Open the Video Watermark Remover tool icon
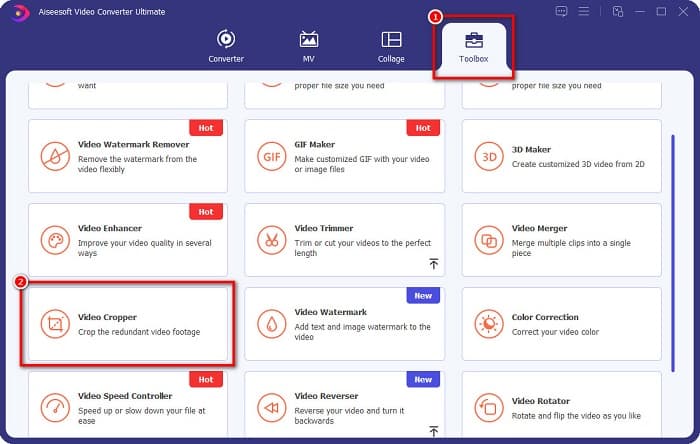This screenshot has height=444, width=700. (x=54, y=157)
